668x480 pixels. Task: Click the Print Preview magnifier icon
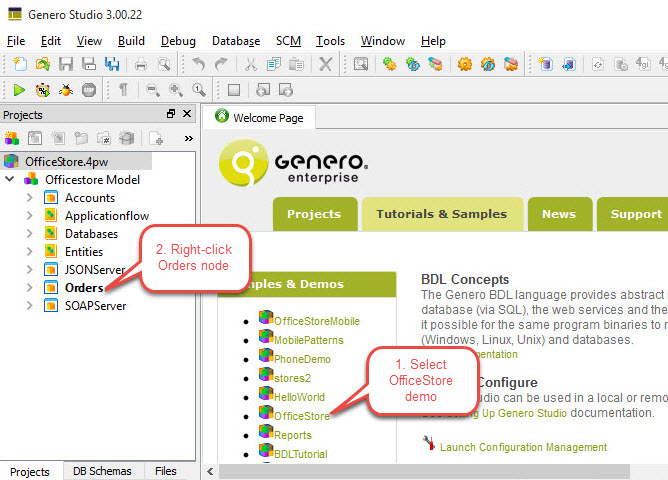[164, 64]
